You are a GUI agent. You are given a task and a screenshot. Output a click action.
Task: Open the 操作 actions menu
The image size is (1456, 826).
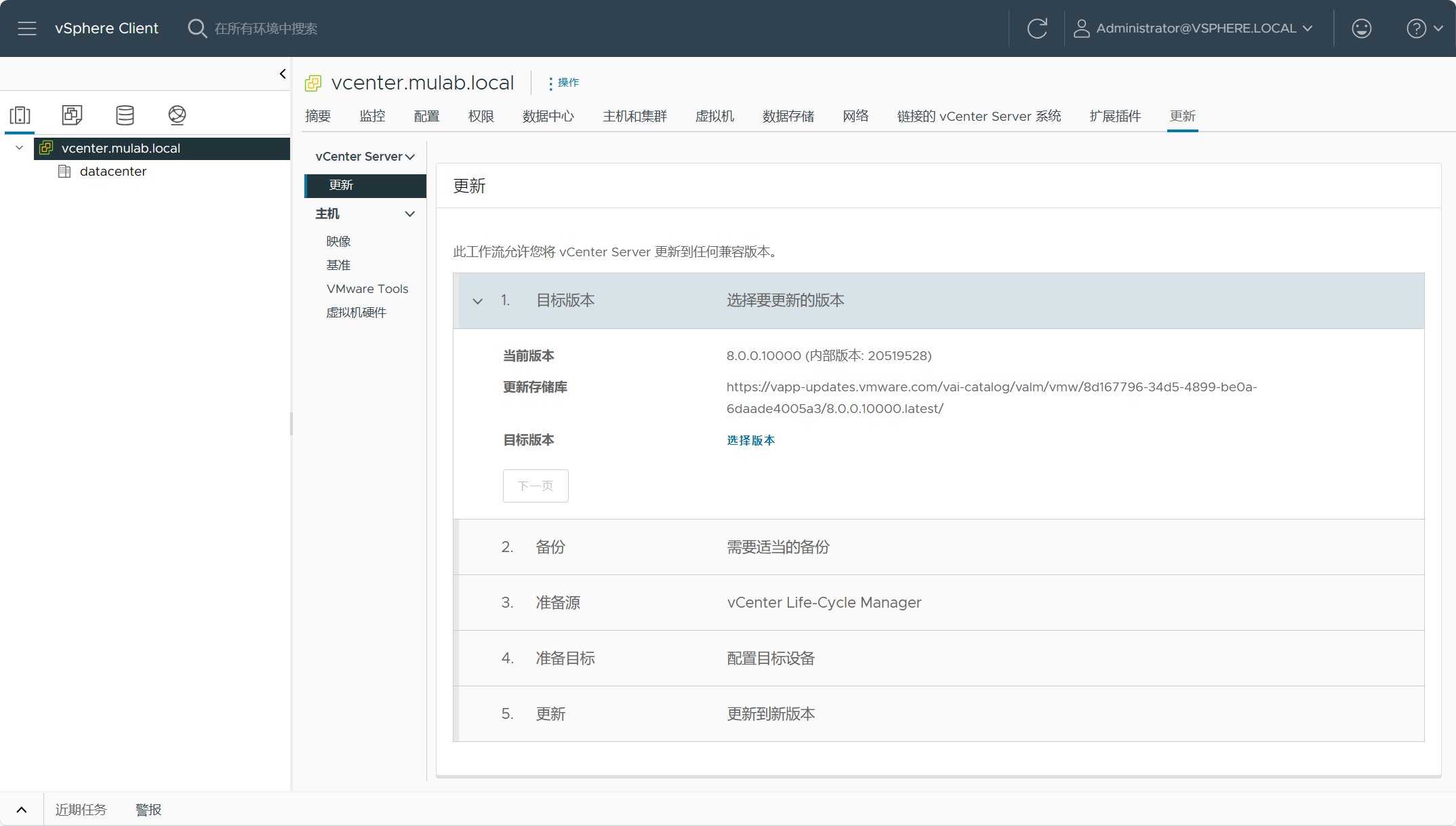(563, 83)
